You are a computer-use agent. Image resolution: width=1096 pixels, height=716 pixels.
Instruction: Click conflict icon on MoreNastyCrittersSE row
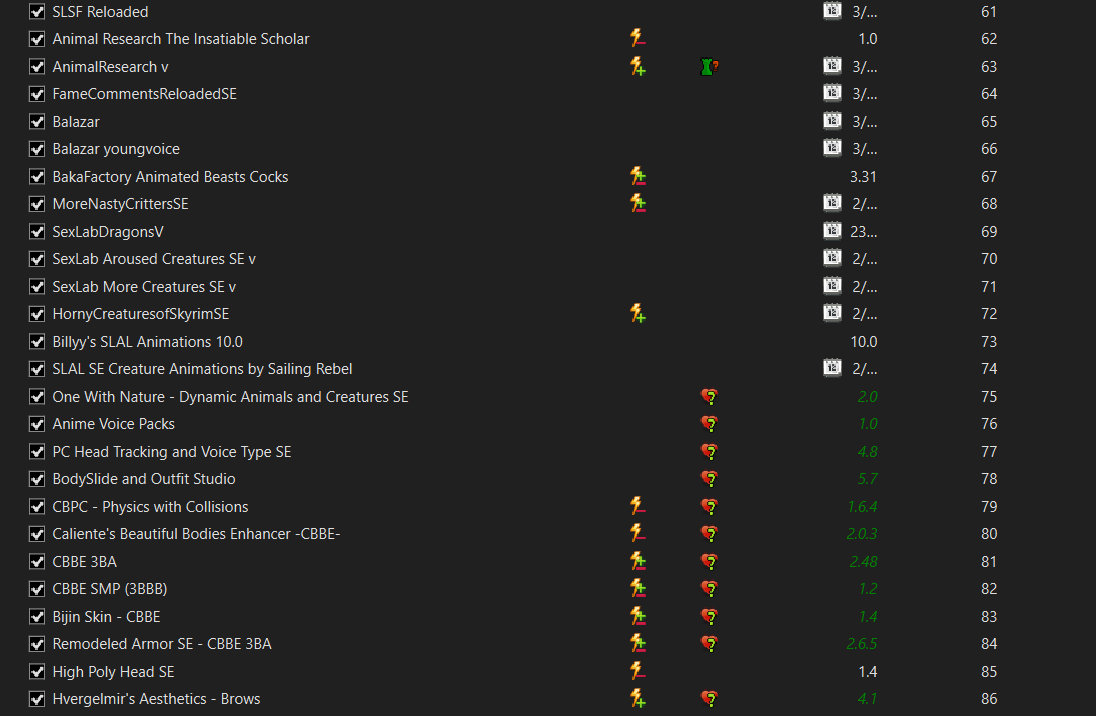[637, 203]
